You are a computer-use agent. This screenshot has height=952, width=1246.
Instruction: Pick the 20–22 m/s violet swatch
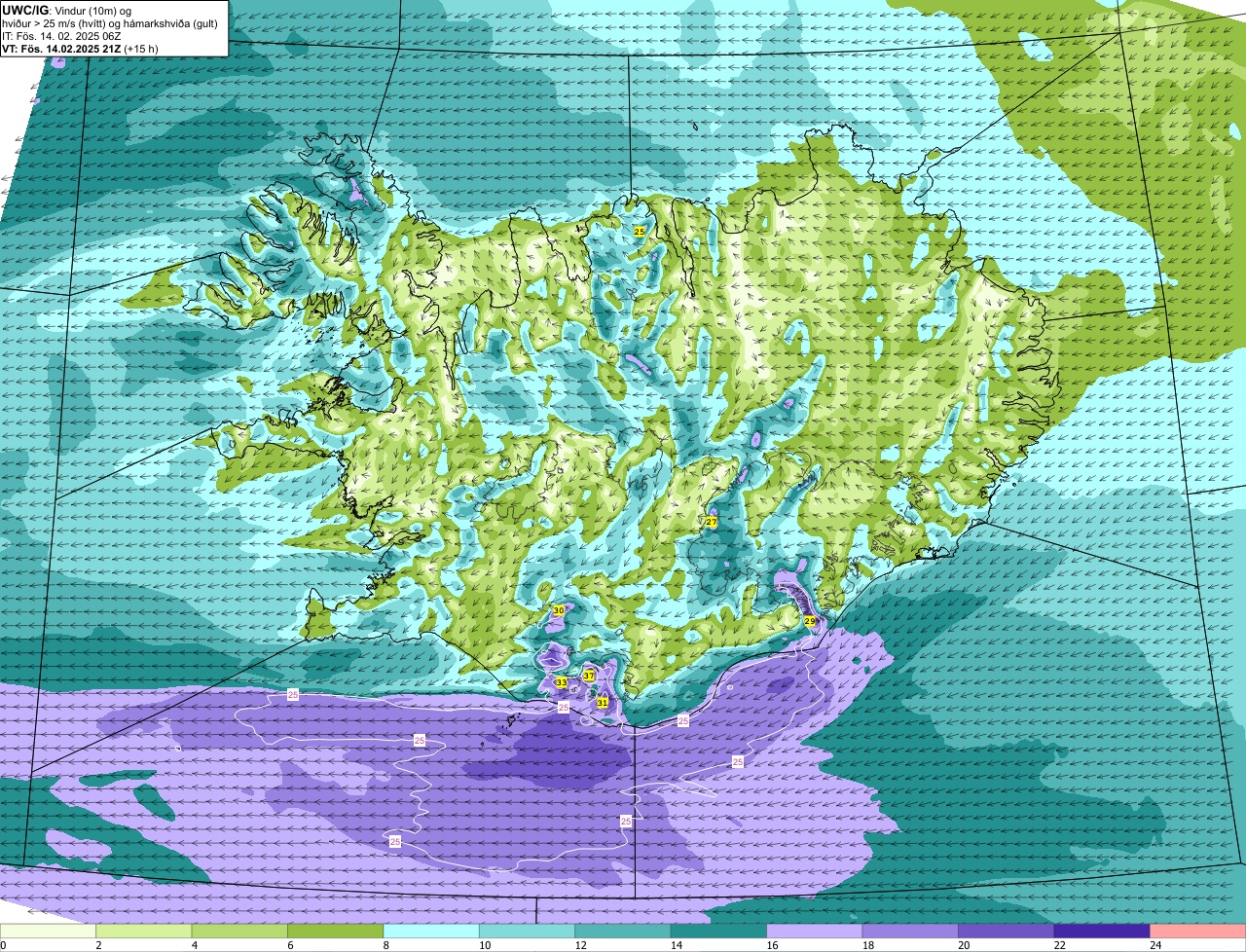coord(1007,932)
